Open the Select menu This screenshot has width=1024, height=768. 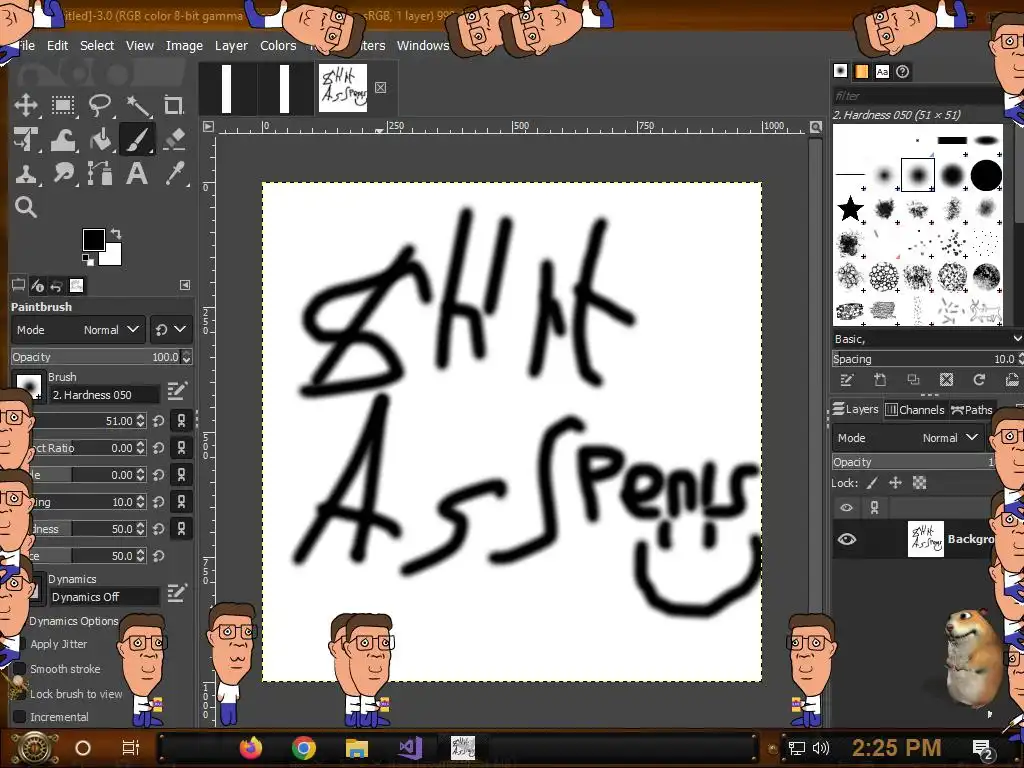97,45
